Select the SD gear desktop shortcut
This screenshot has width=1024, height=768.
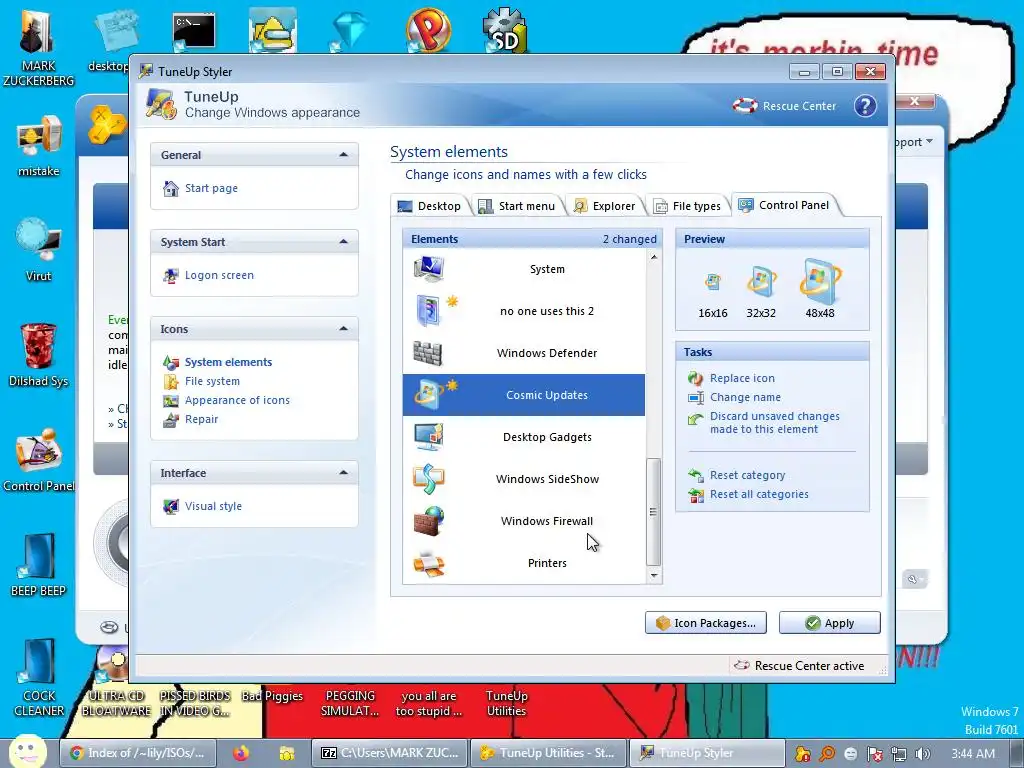point(504,31)
